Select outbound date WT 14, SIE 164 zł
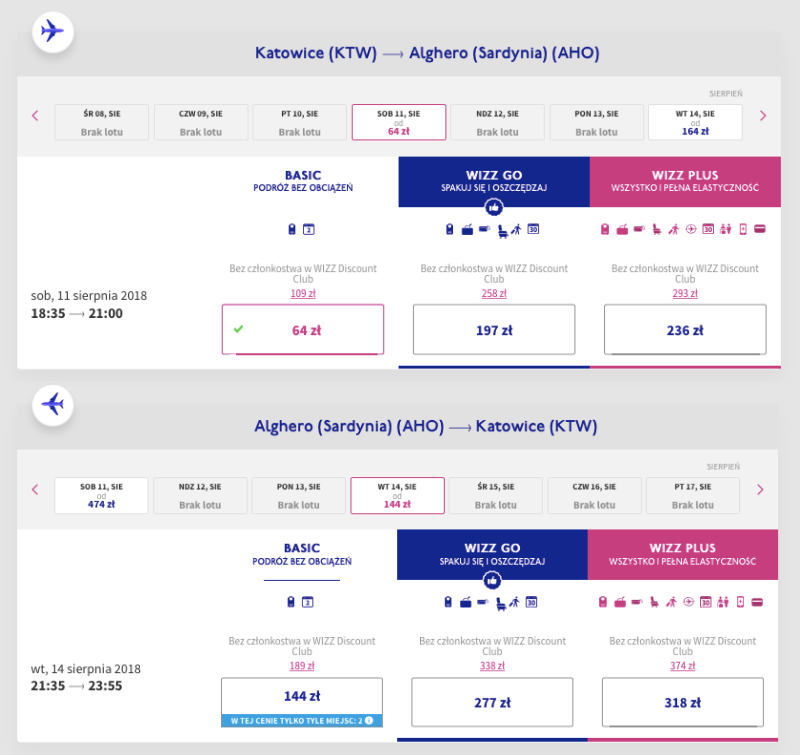Viewport: 800px width, 755px height. (695, 122)
